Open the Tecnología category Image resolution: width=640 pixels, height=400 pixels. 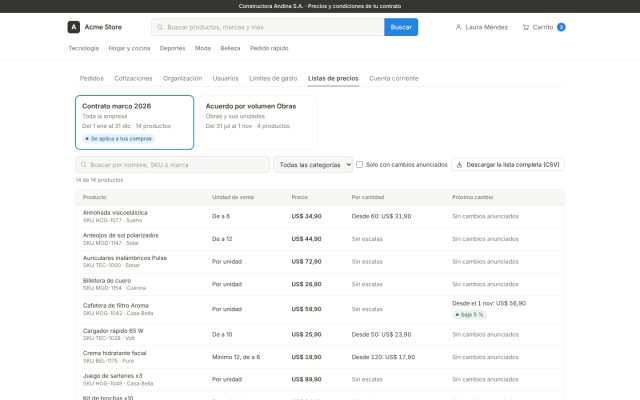[84, 48]
